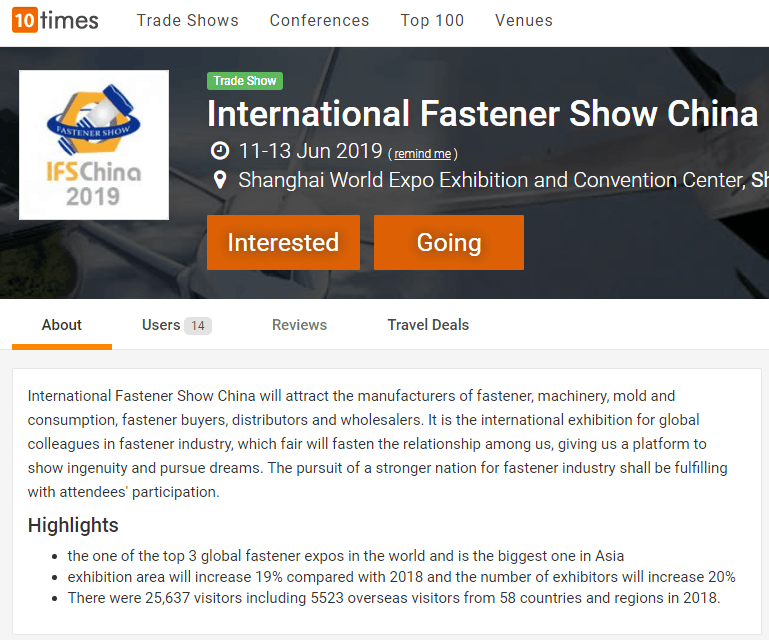Open the Travel Deals tab
Screen dimensions: 769x640
(x=428, y=325)
